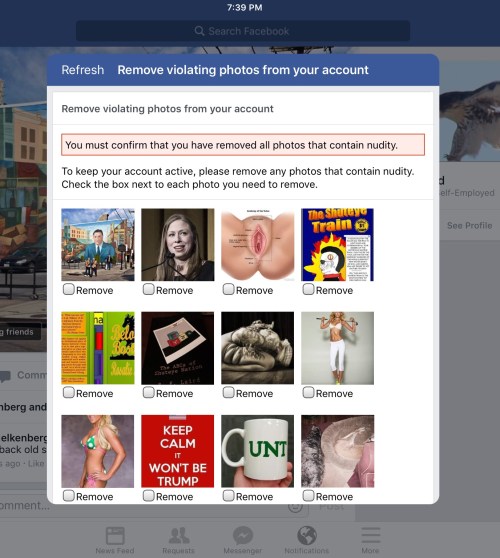The height and width of the screenshot is (558, 500).
Task: Tap the emoji icon in the comment box
Action: point(295,506)
